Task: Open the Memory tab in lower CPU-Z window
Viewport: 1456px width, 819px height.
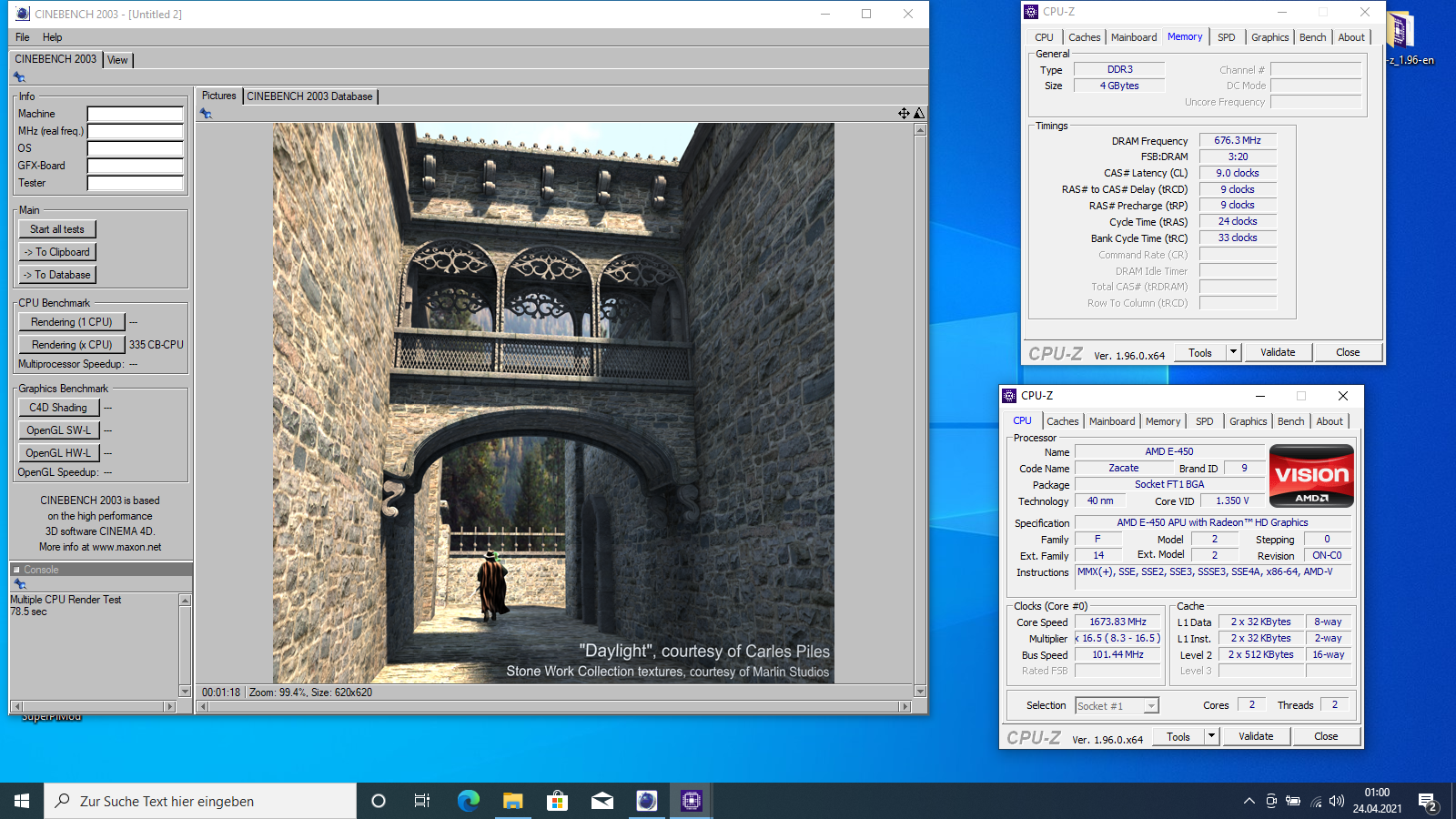Action: (x=1163, y=421)
